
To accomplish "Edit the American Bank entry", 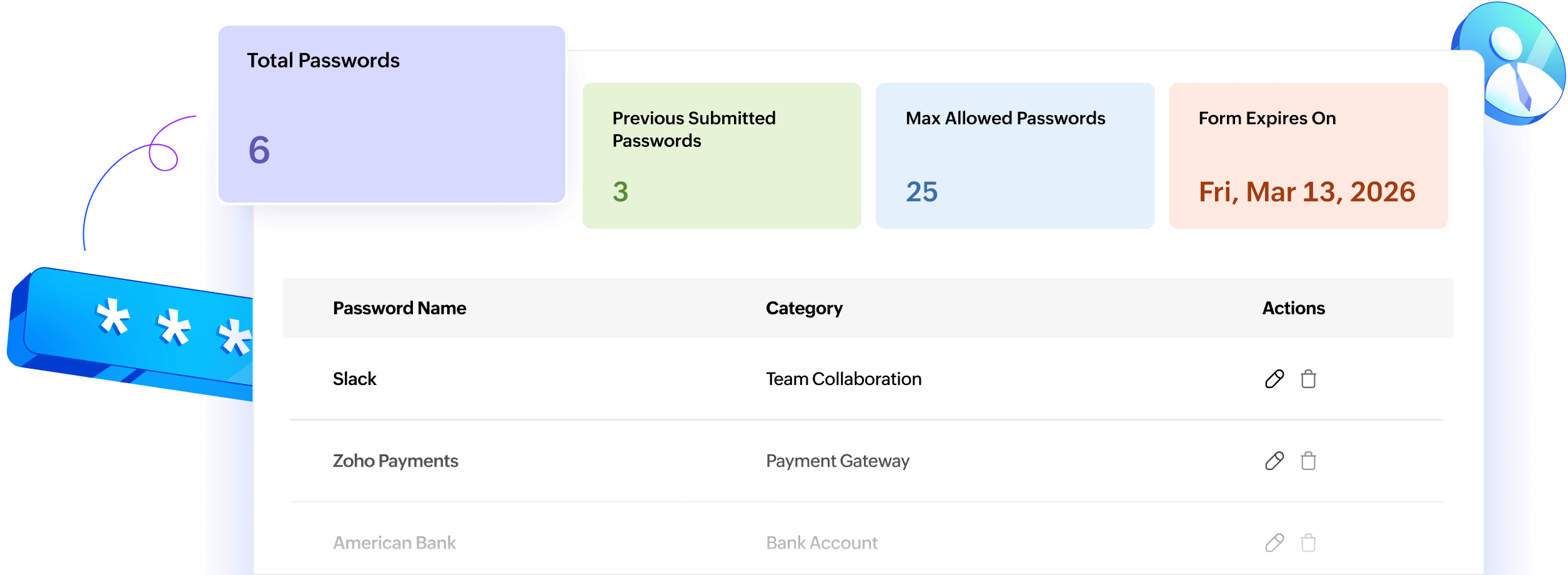I will (x=1273, y=542).
